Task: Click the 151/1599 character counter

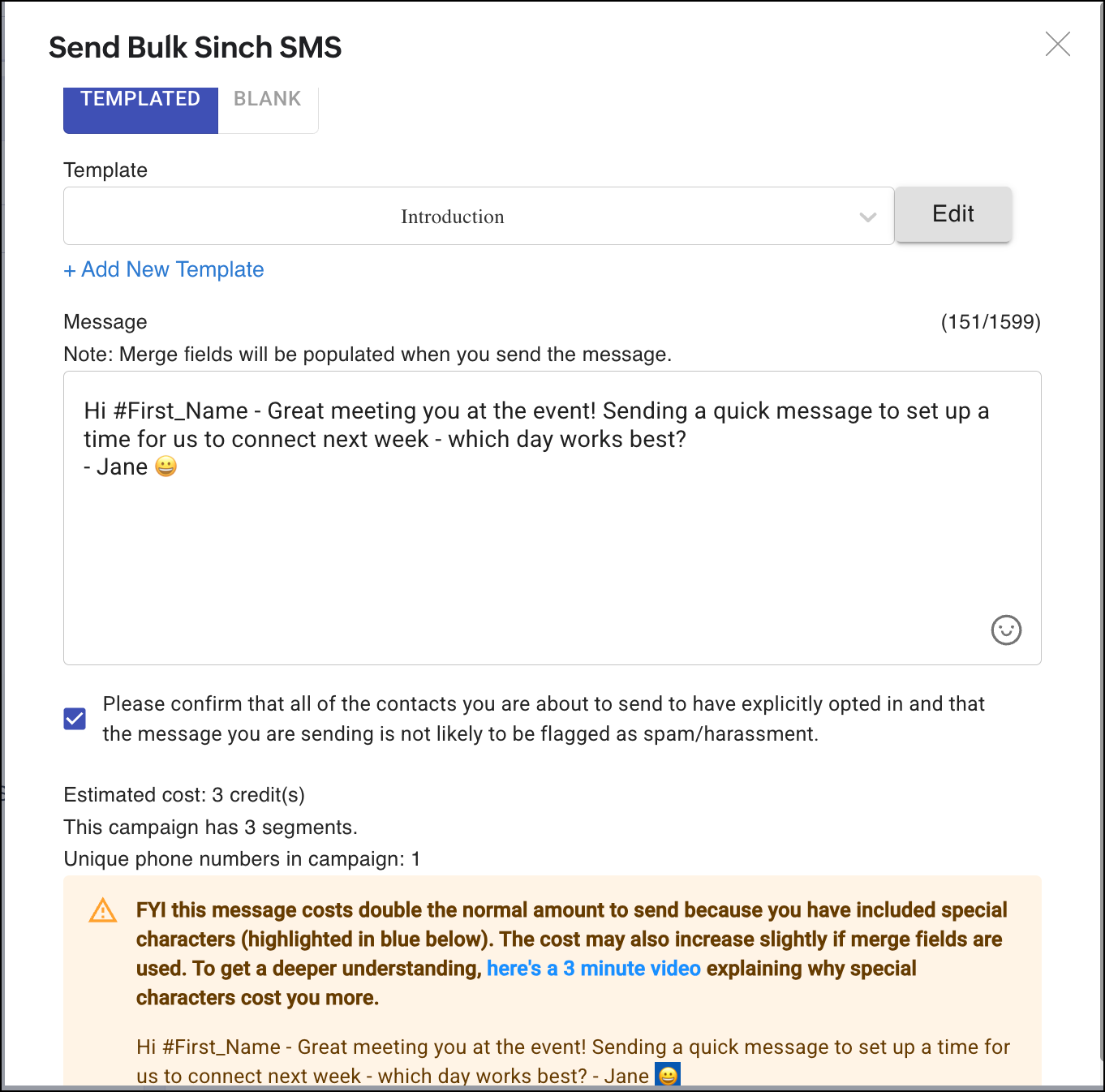Action: coord(990,322)
